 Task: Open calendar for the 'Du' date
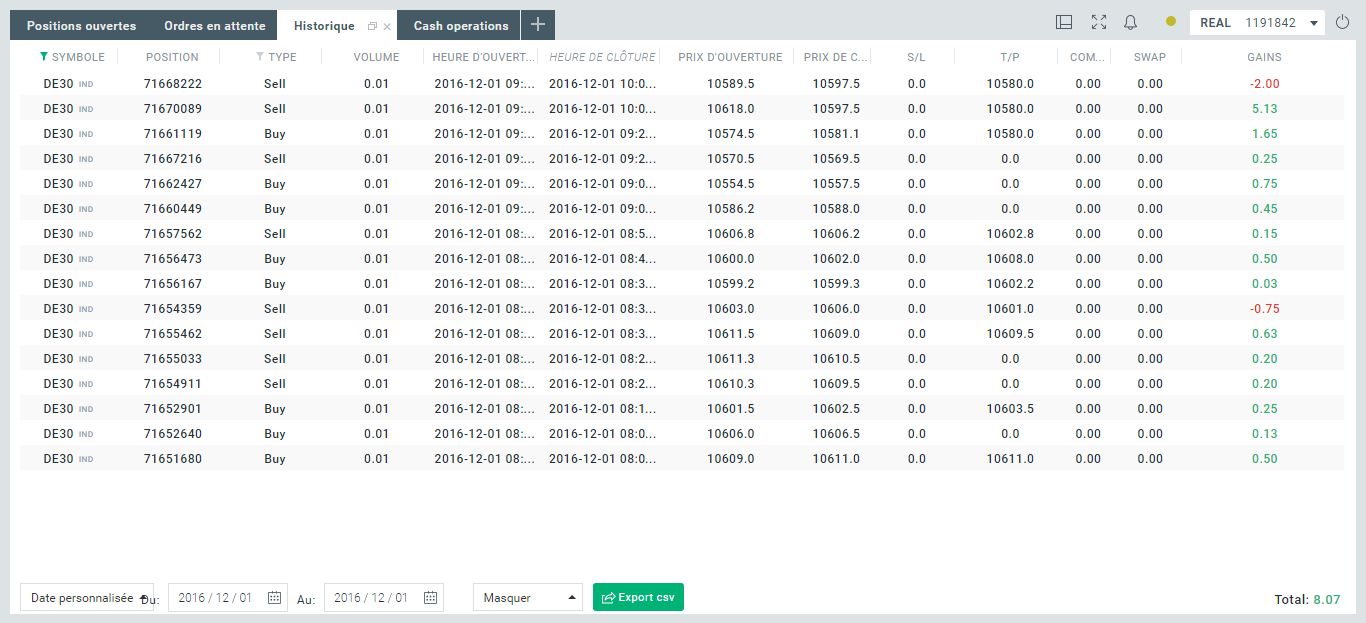[x=274, y=597]
